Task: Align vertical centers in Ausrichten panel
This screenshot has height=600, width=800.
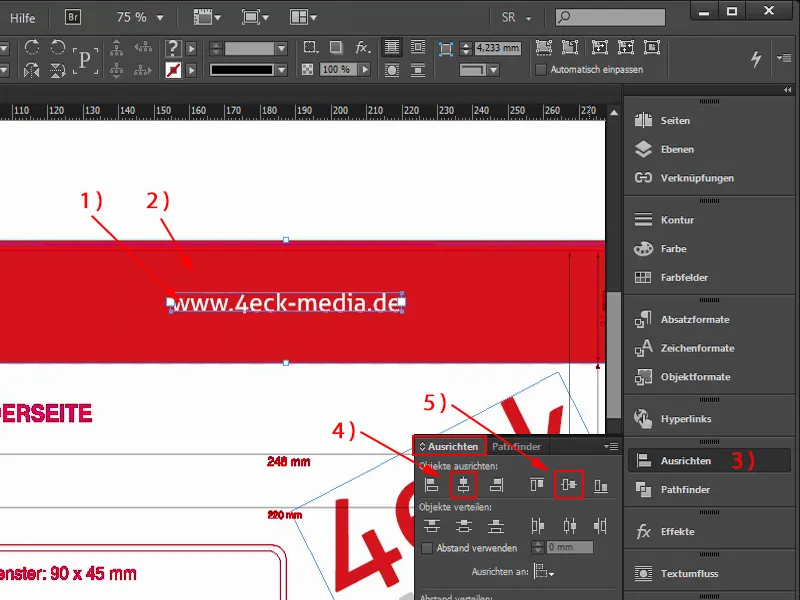Action: [x=569, y=485]
